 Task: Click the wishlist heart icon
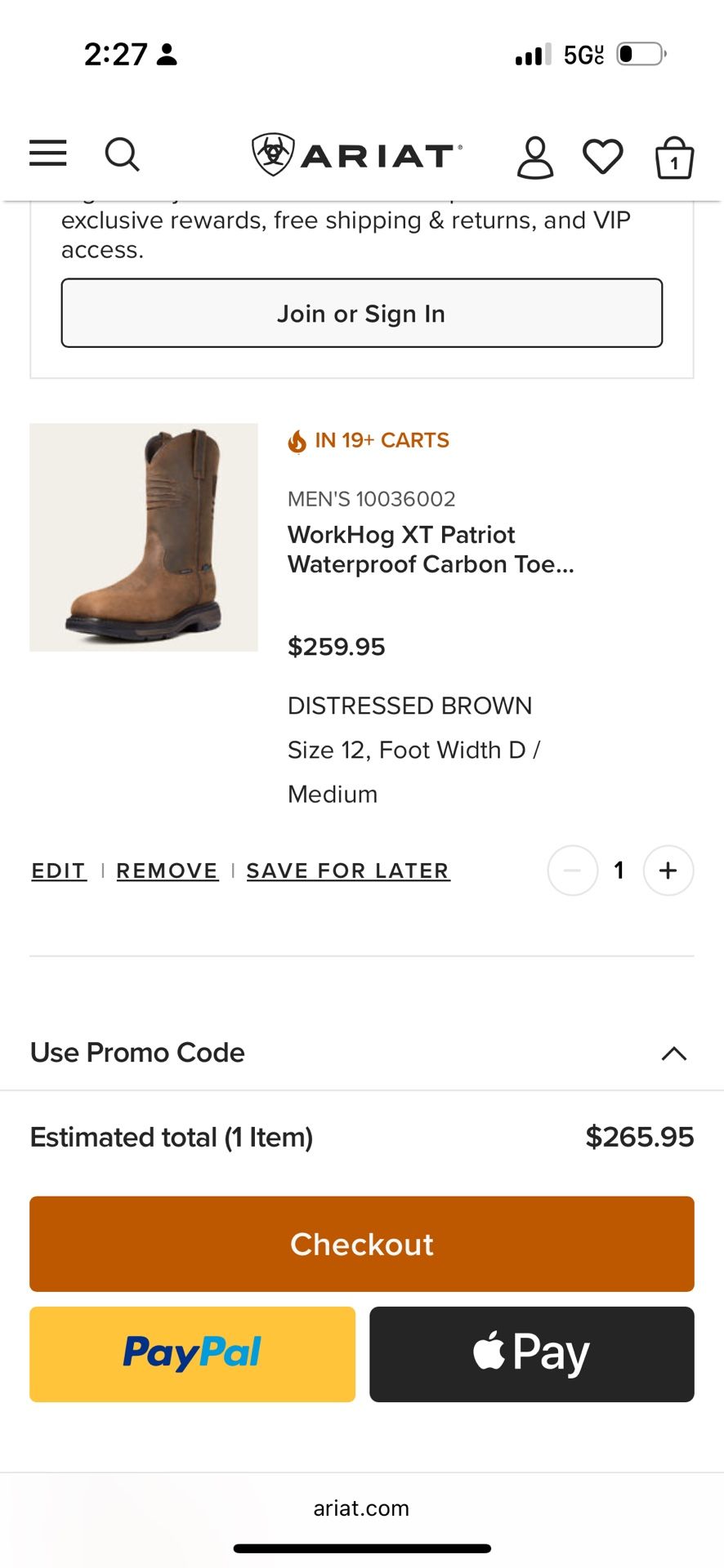(604, 156)
